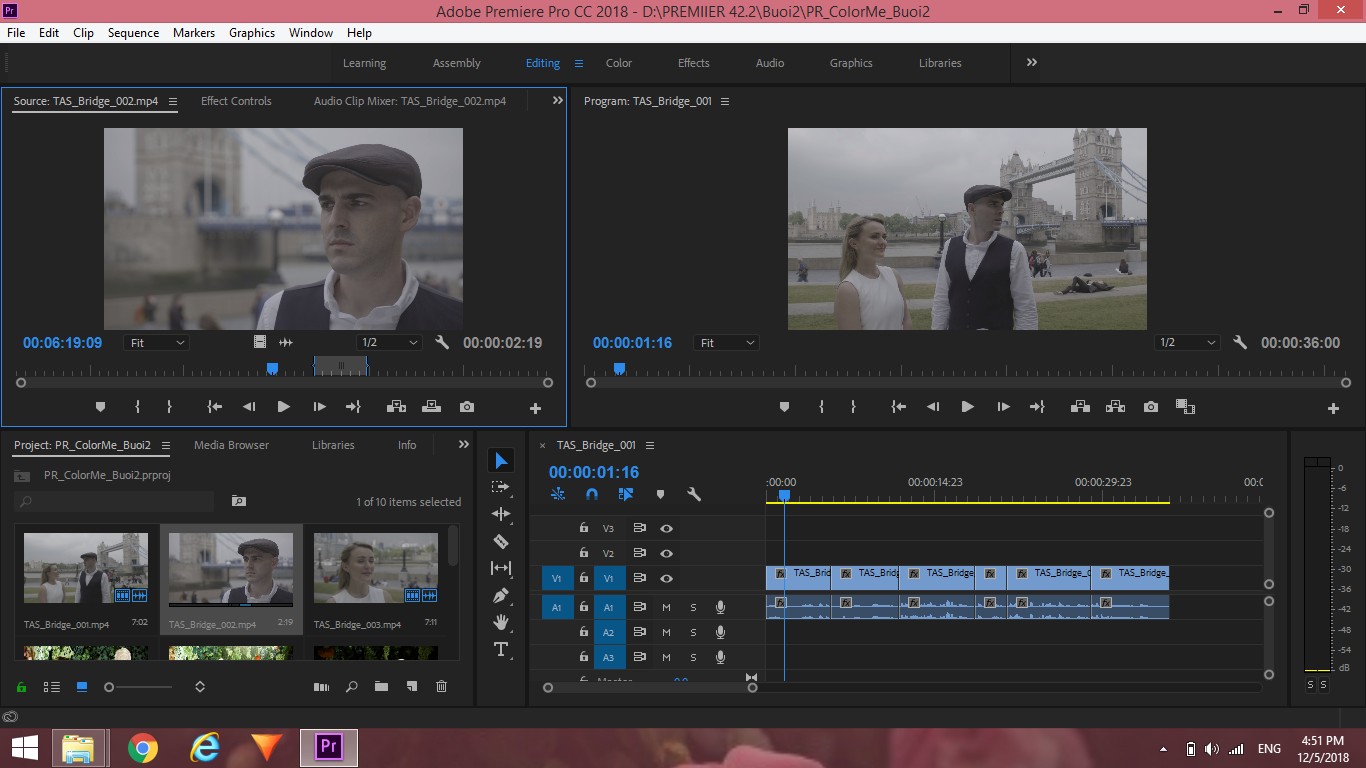
Task: Mute track A1
Action: click(x=666, y=607)
